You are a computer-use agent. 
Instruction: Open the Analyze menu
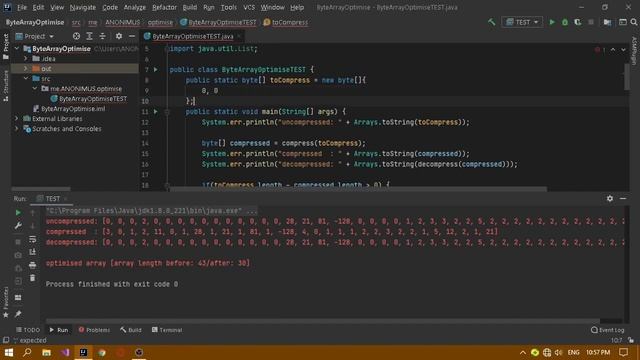pyautogui.click(x=135, y=7)
